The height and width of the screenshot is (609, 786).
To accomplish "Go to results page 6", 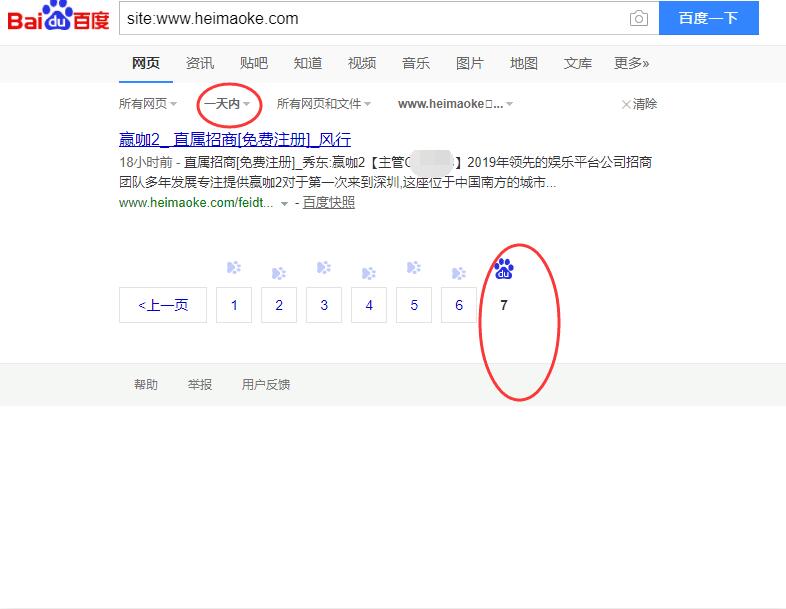I will (x=459, y=305).
